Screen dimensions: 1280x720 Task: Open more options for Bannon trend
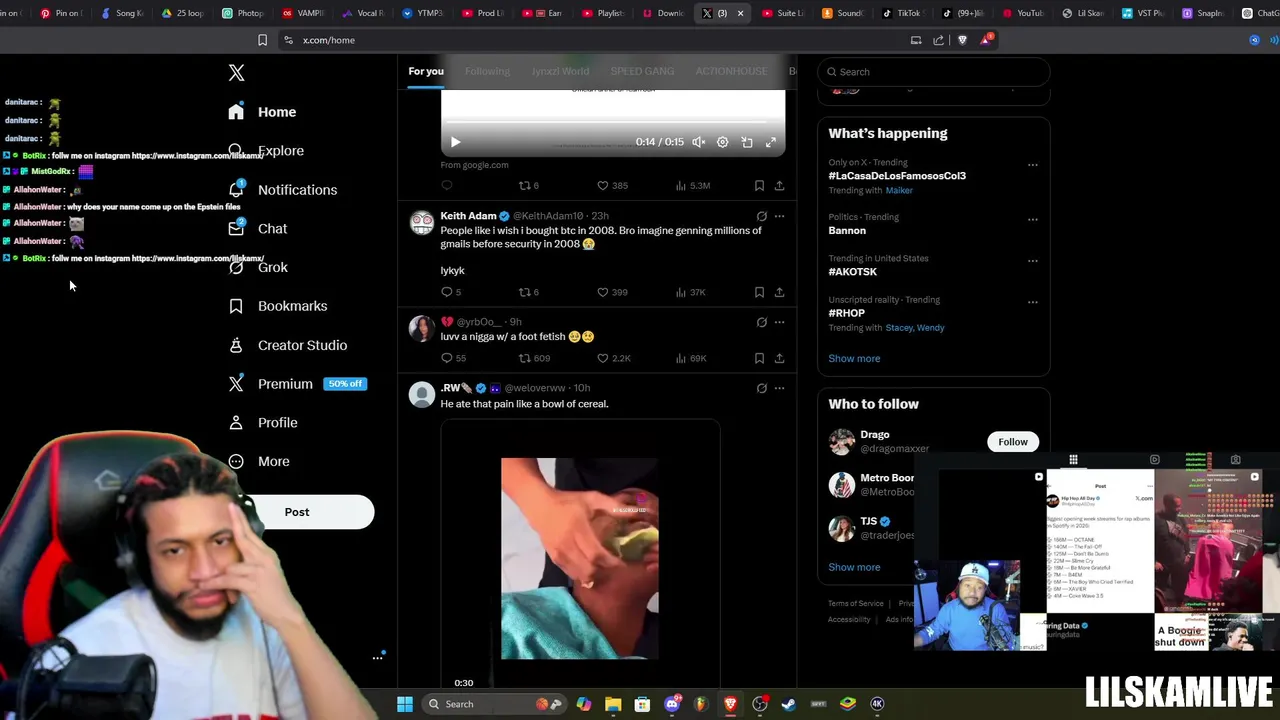[1033, 219]
